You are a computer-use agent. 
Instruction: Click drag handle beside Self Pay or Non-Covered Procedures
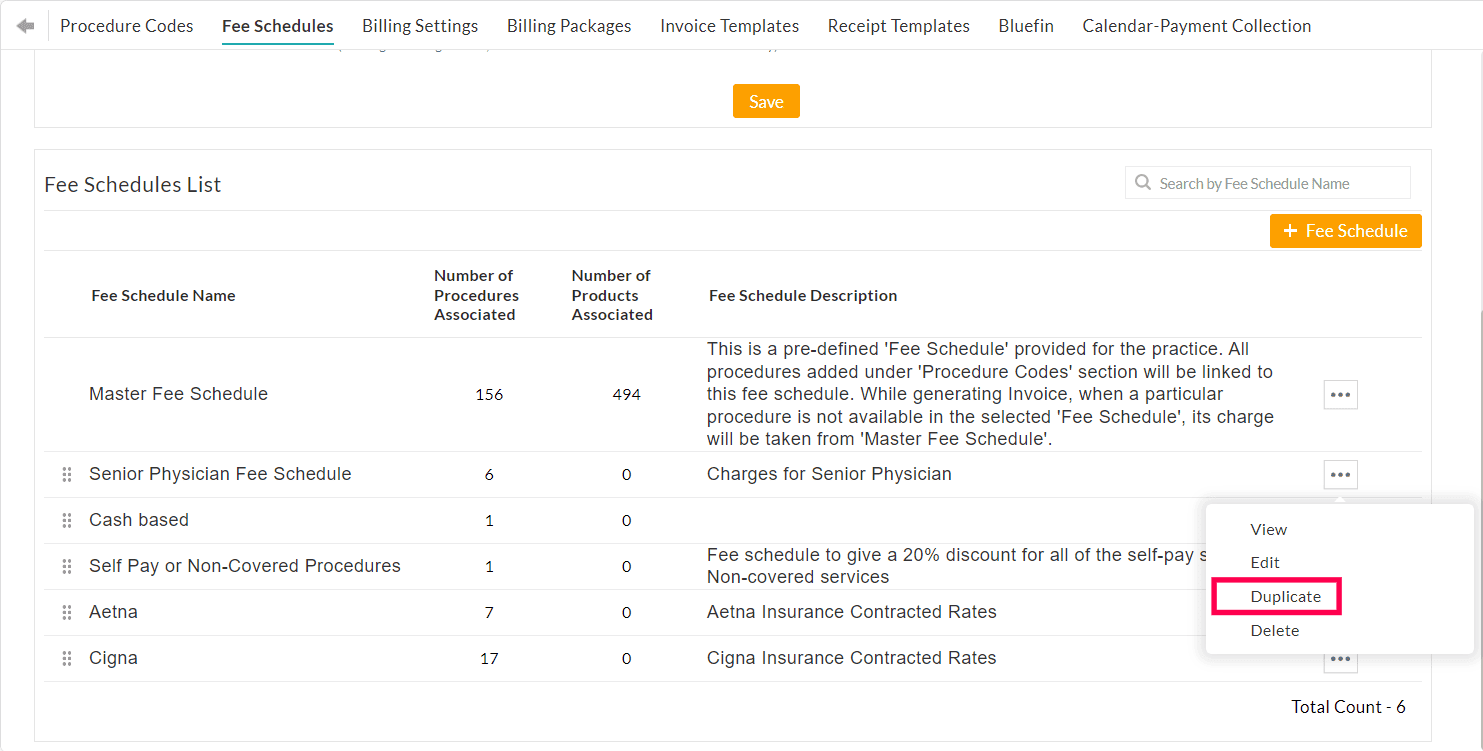pos(66,565)
